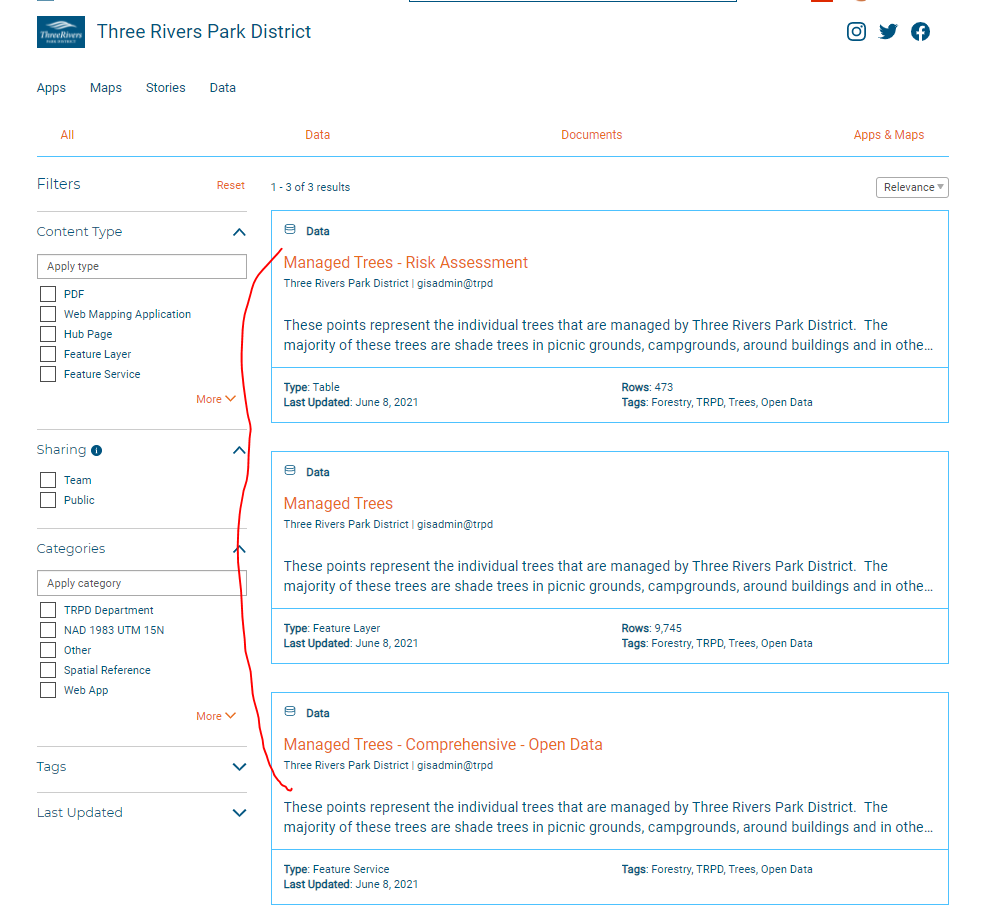Check the Web App category

48,690
